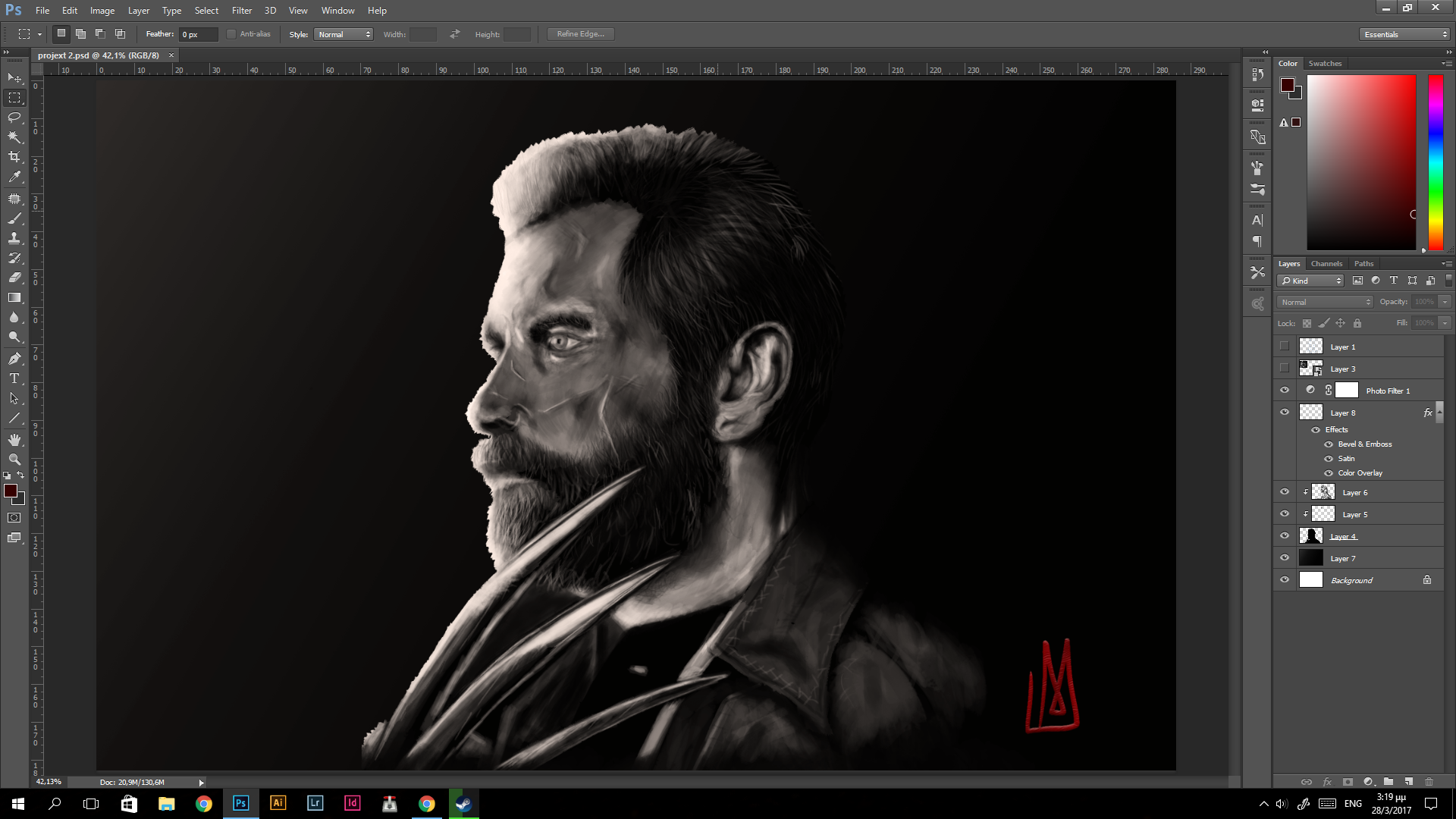The image size is (1456, 819).
Task: Click Add layer mask icon
Action: coord(1348,782)
